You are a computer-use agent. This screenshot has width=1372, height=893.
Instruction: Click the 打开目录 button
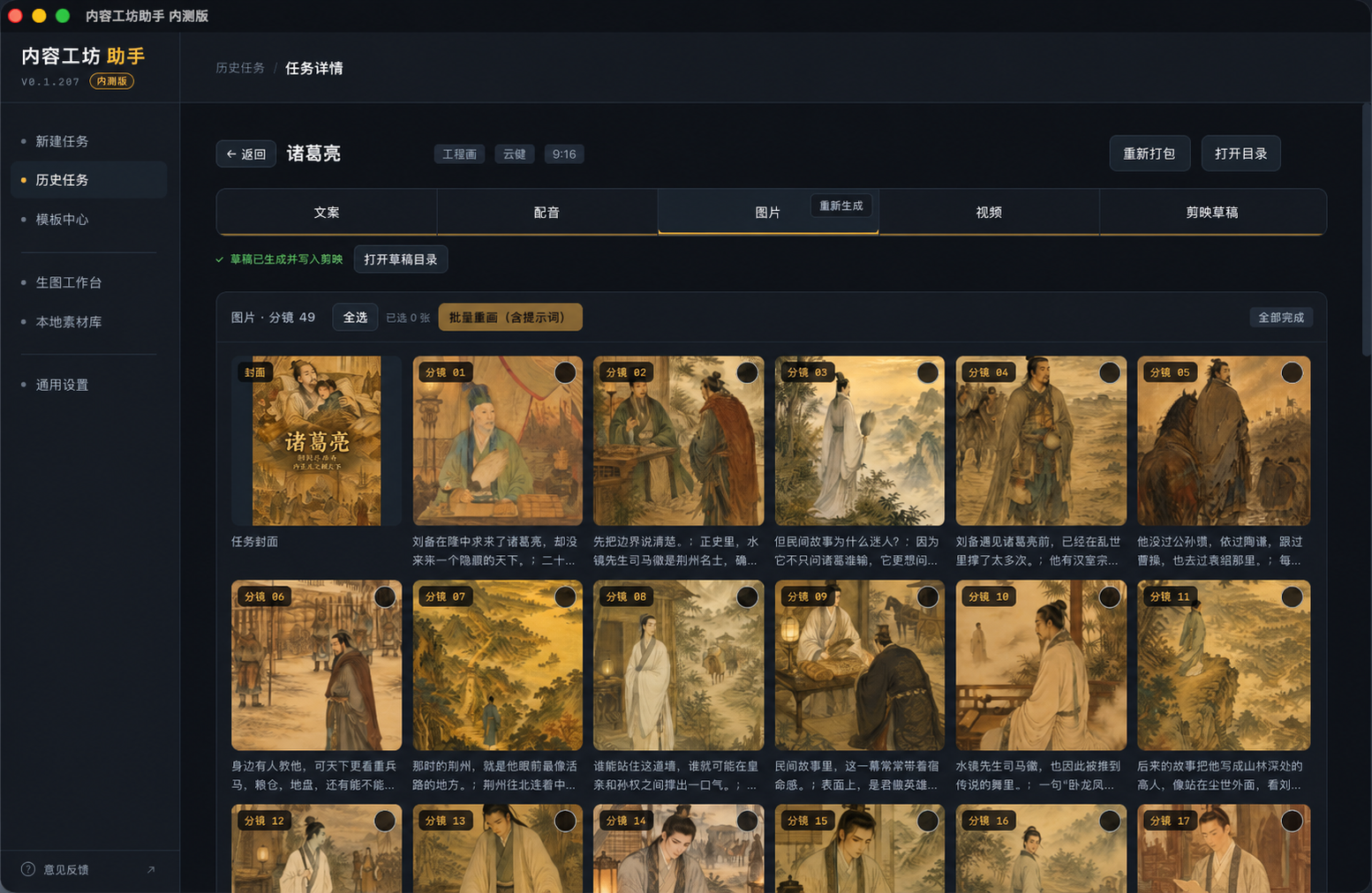(x=1240, y=154)
